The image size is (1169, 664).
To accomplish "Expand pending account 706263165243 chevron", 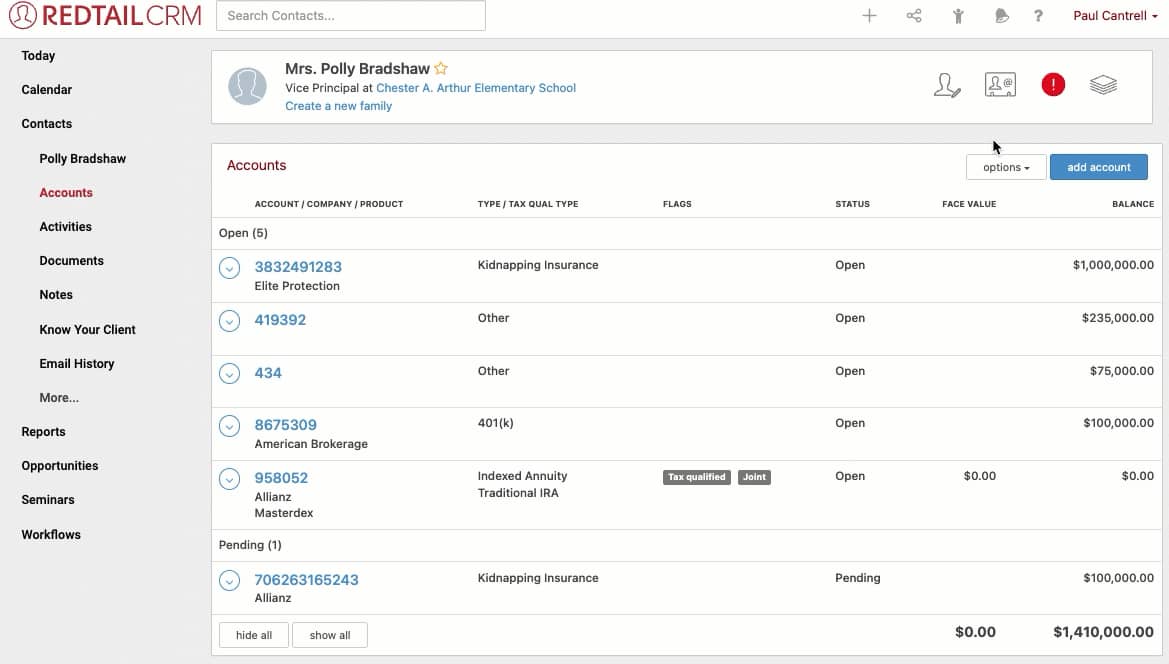I will (230, 581).
